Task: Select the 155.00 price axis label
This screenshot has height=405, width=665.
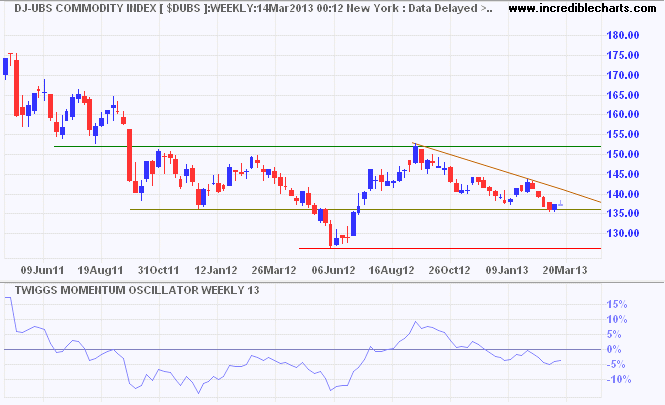Action: (623, 134)
